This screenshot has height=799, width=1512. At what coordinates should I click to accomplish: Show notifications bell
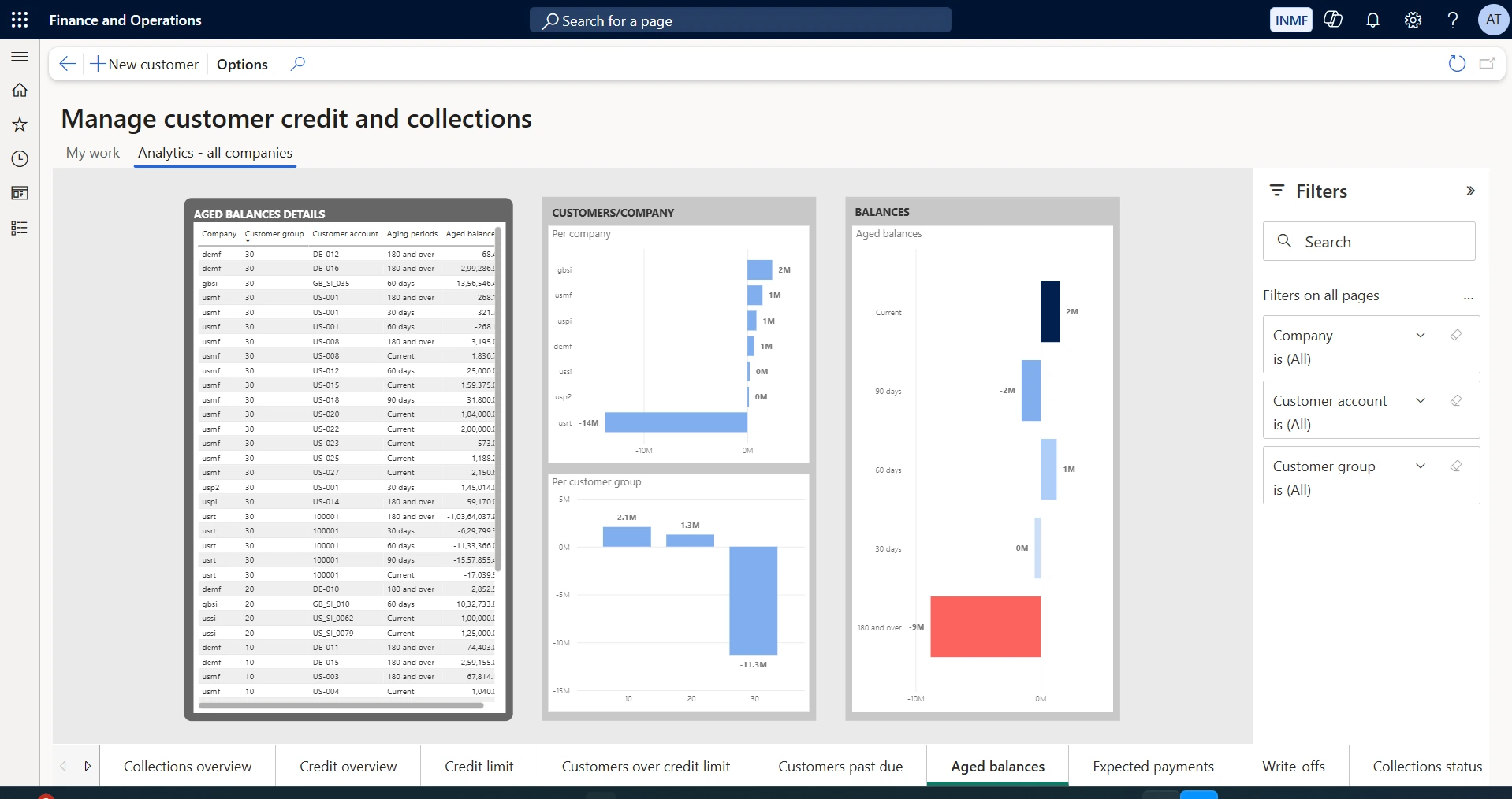(x=1372, y=20)
